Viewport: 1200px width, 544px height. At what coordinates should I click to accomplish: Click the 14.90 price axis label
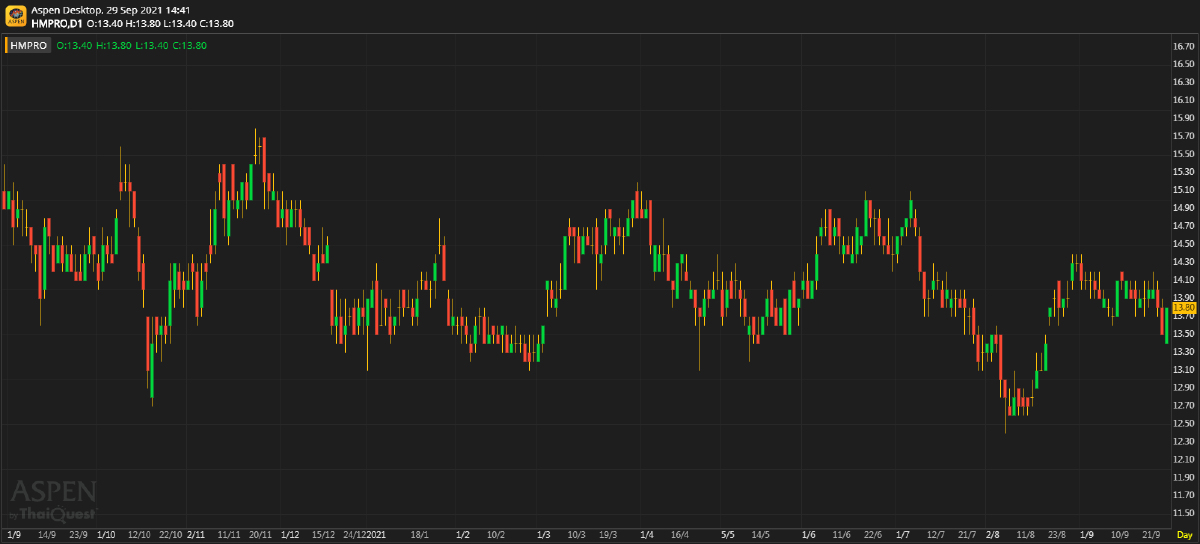pos(1184,208)
